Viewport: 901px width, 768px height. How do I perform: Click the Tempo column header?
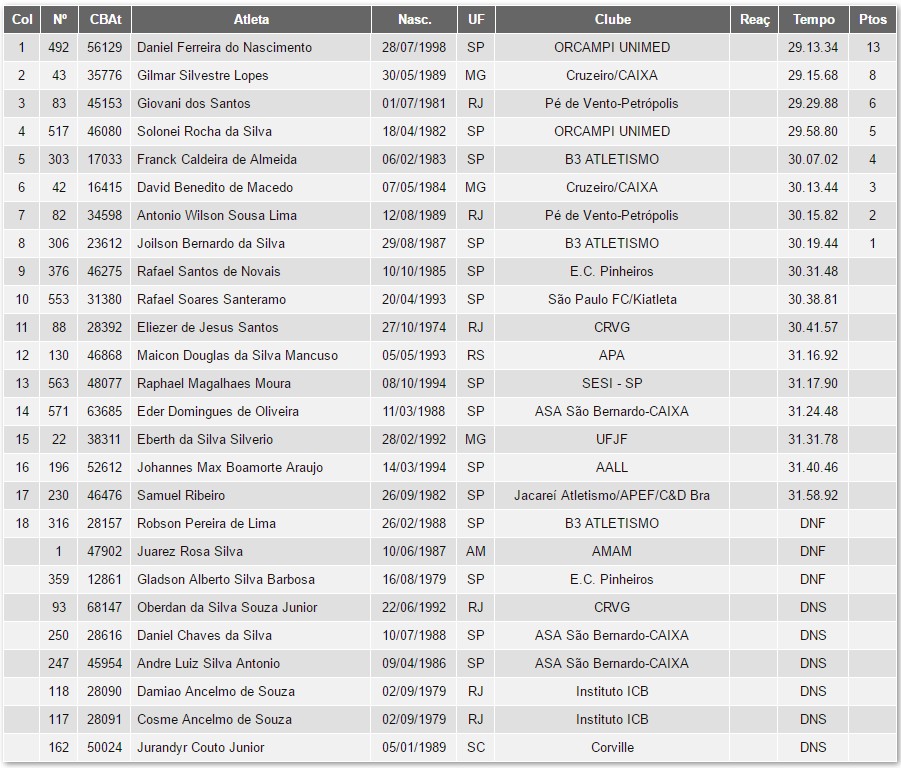[x=813, y=19]
